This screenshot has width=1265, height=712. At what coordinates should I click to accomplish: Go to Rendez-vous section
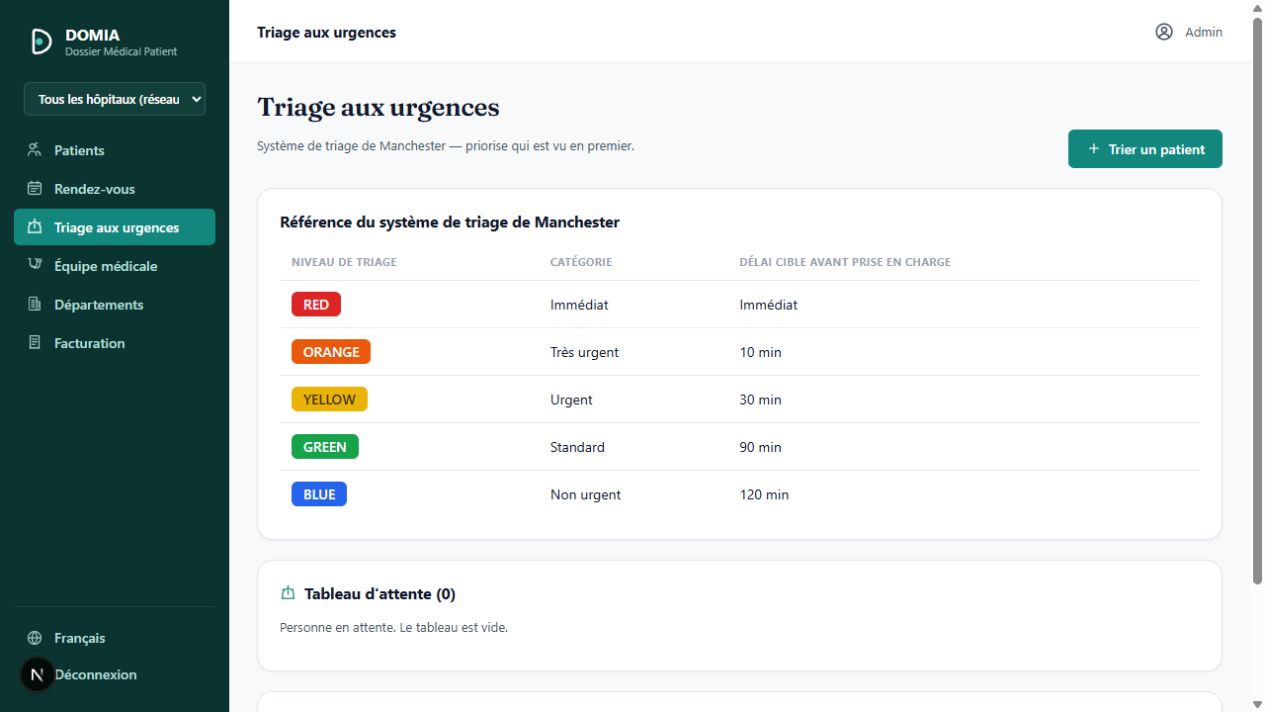pyautogui.click(x=115, y=188)
